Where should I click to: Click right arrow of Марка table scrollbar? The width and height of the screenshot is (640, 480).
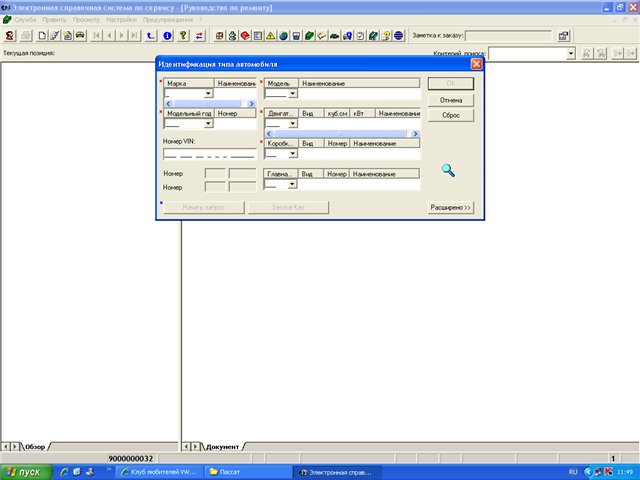[251, 104]
